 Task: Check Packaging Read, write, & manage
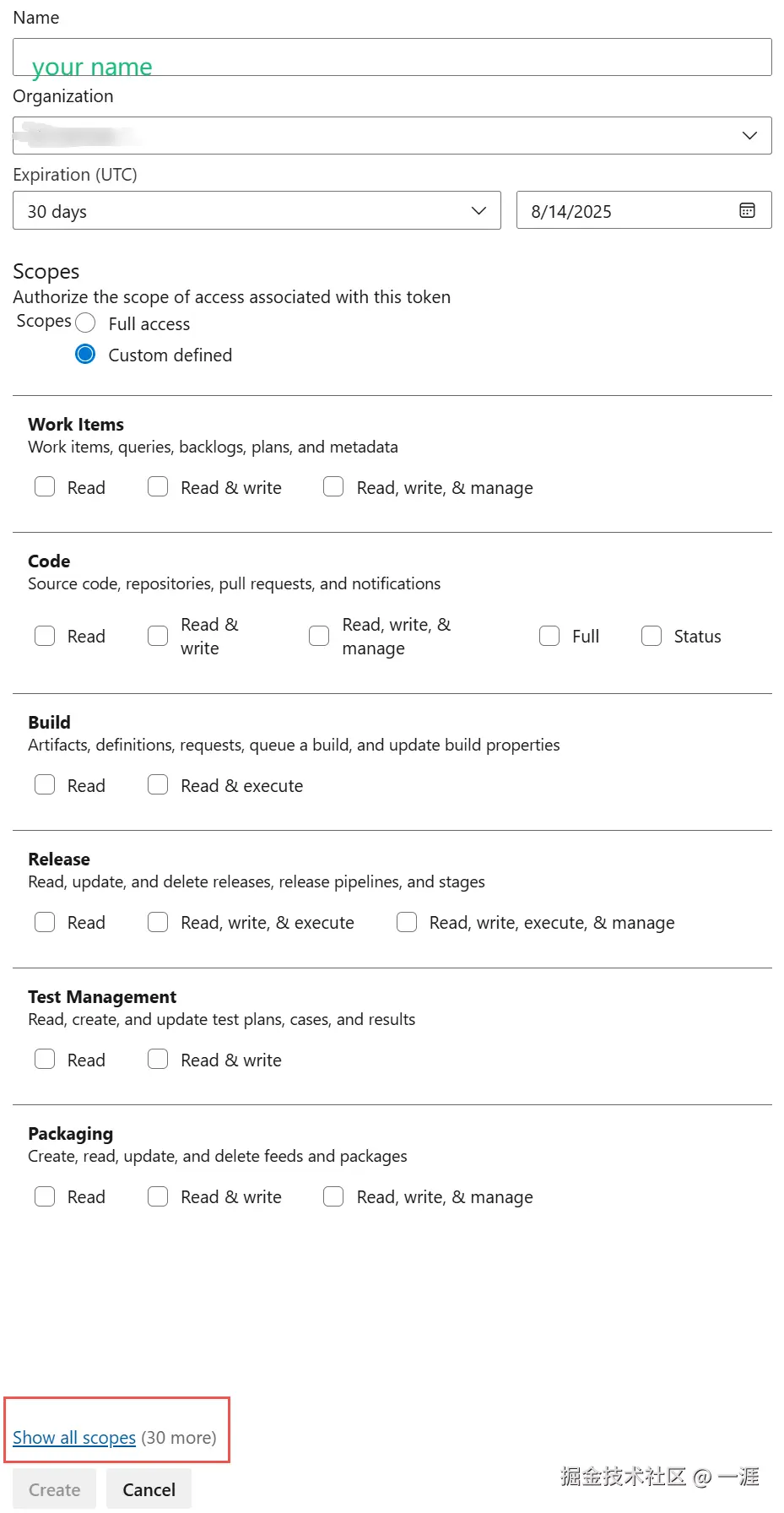pyautogui.click(x=333, y=1196)
